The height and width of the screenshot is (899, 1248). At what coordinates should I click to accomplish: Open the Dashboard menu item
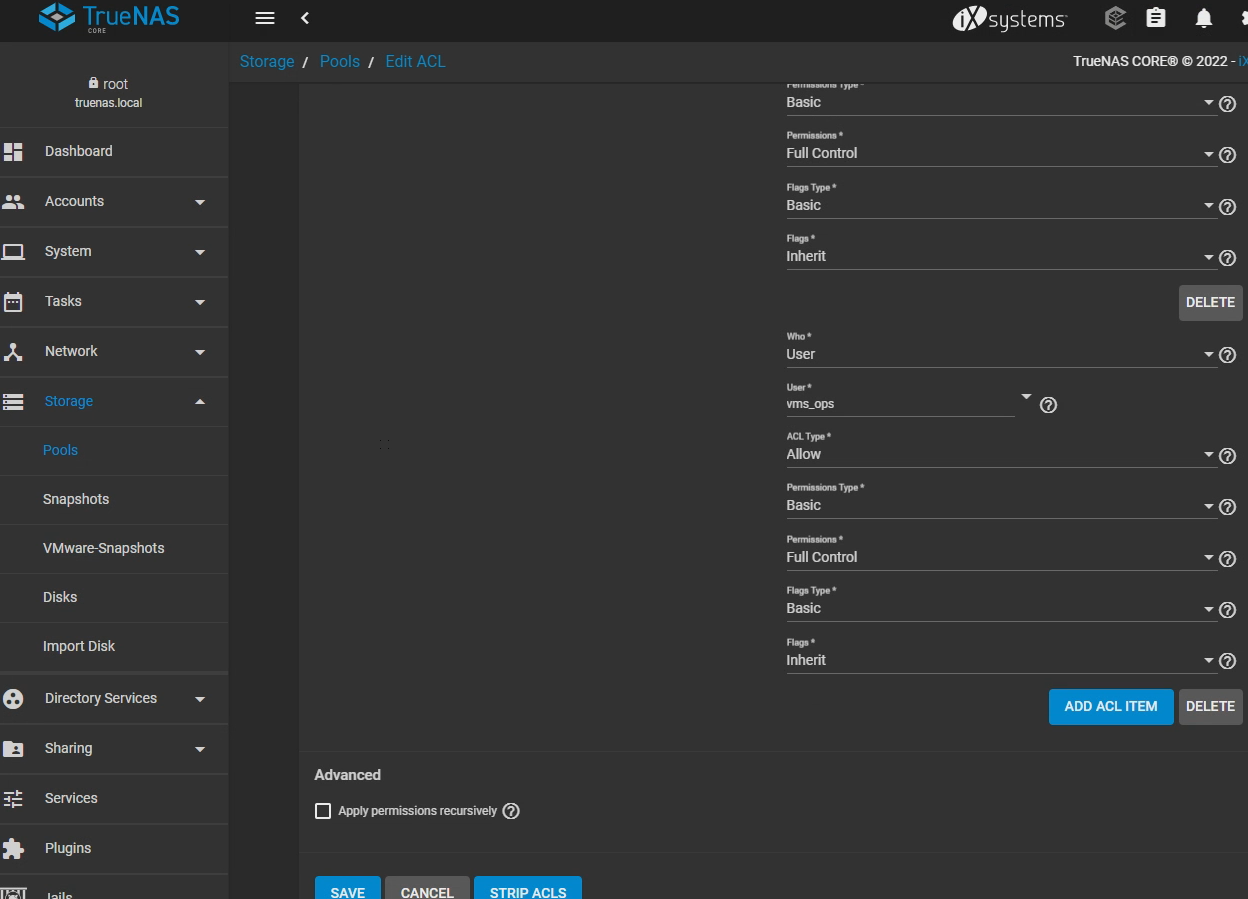click(x=114, y=152)
